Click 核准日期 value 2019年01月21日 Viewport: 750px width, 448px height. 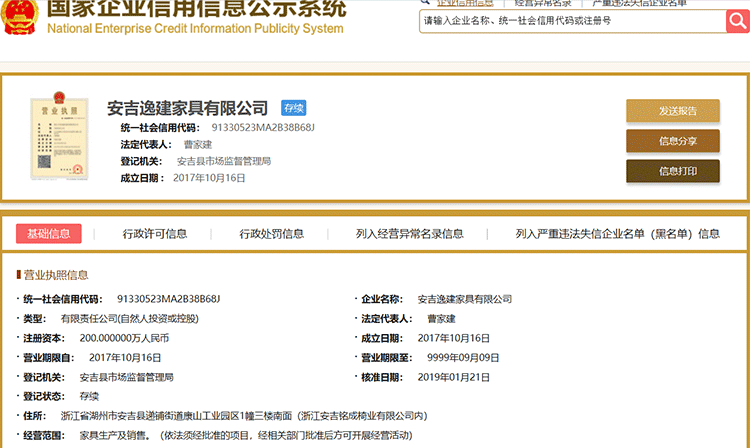coord(453,377)
